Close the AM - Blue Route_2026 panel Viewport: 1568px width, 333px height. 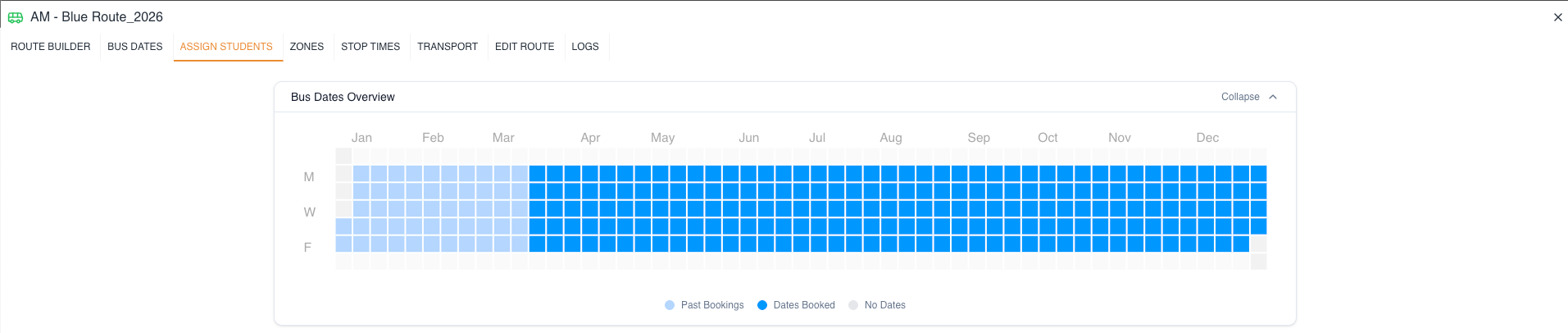(x=1557, y=17)
